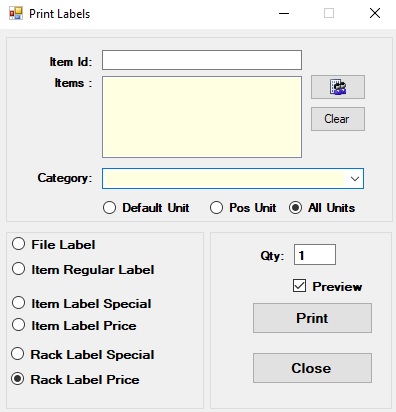Click the item search icon button
This screenshot has height=412, width=396.
(x=338, y=87)
